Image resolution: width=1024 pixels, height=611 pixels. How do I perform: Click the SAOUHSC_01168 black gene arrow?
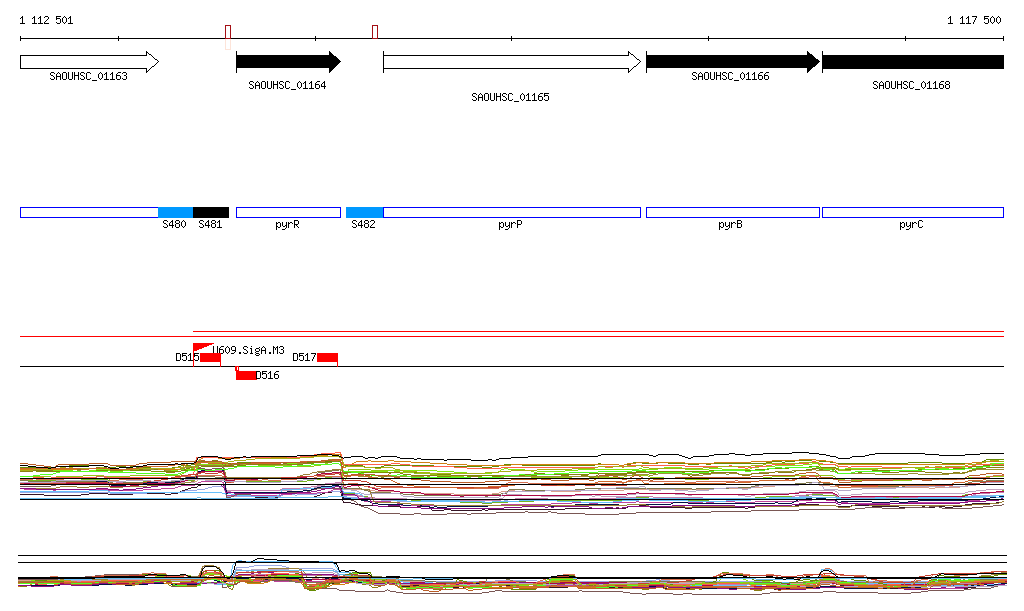click(911, 62)
